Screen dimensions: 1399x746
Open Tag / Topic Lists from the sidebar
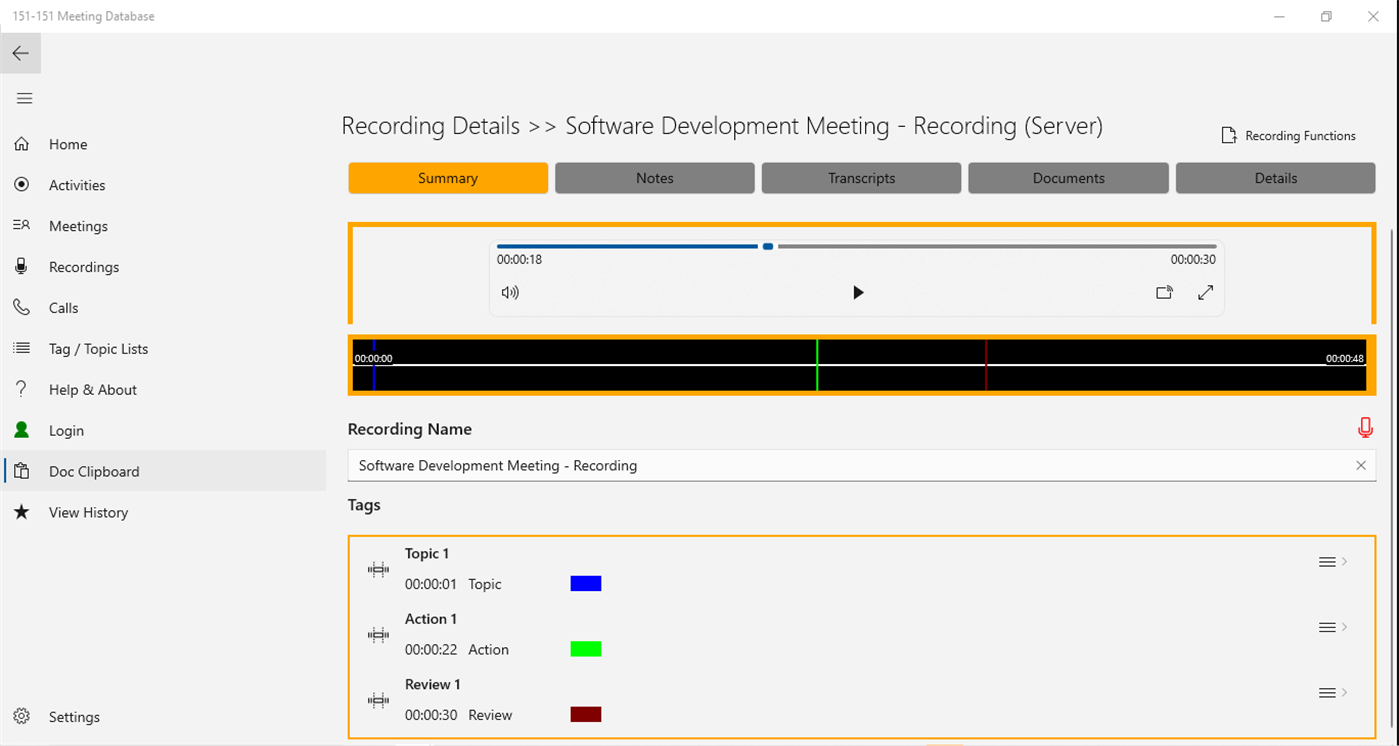tap(100, 348)
